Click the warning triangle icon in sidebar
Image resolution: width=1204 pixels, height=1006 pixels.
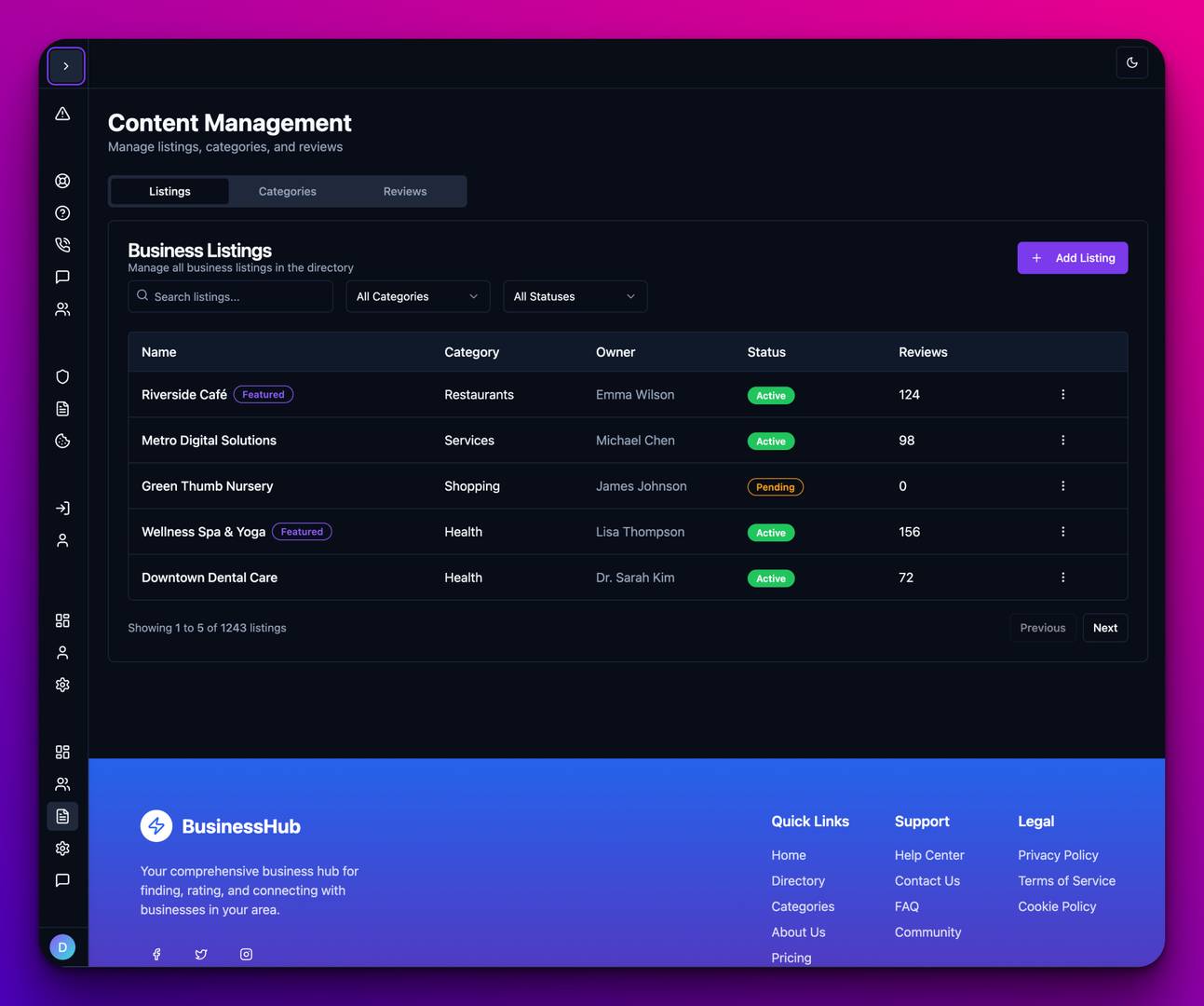point(62,114)
